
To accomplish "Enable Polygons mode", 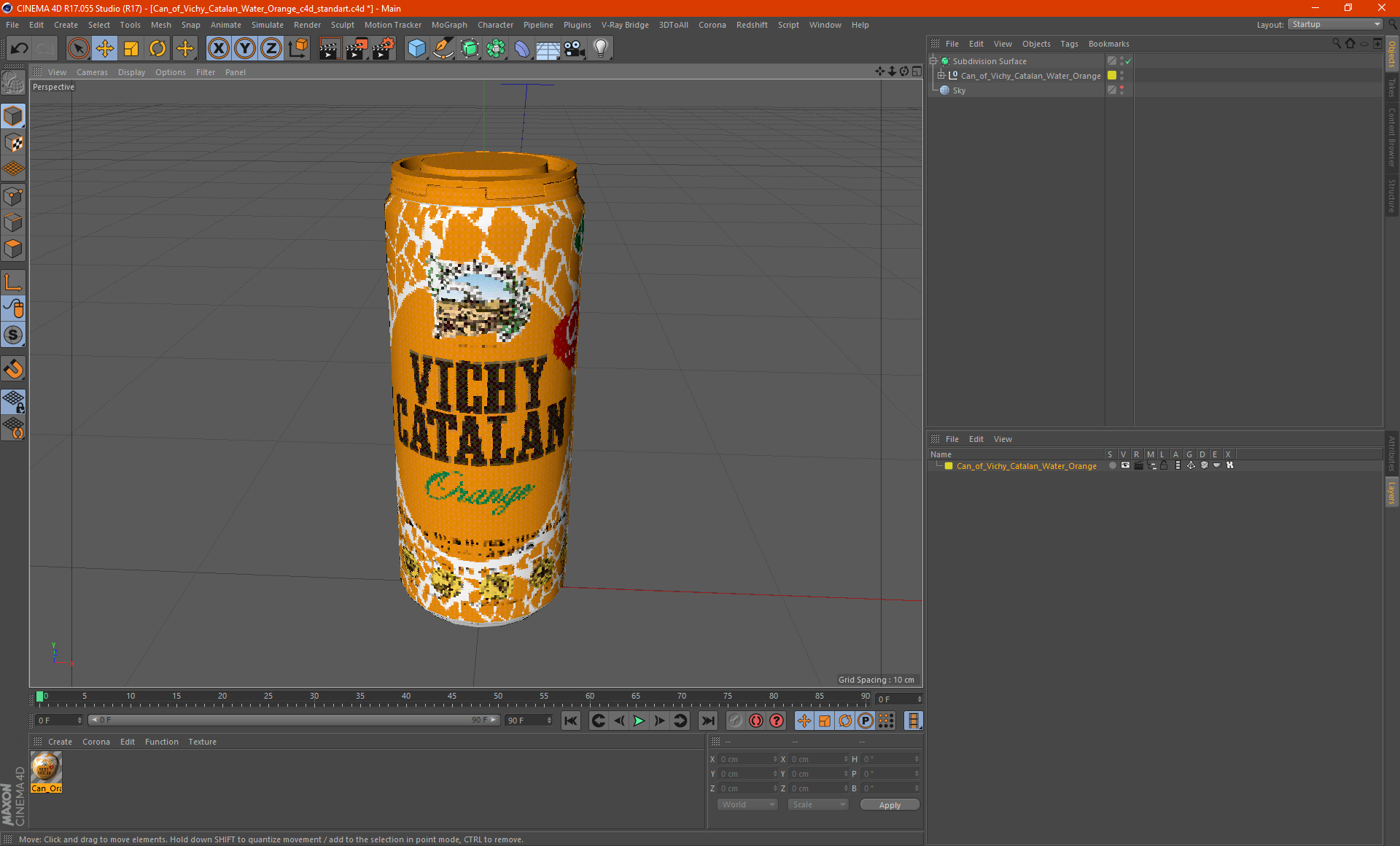I will tap(13, 249).
